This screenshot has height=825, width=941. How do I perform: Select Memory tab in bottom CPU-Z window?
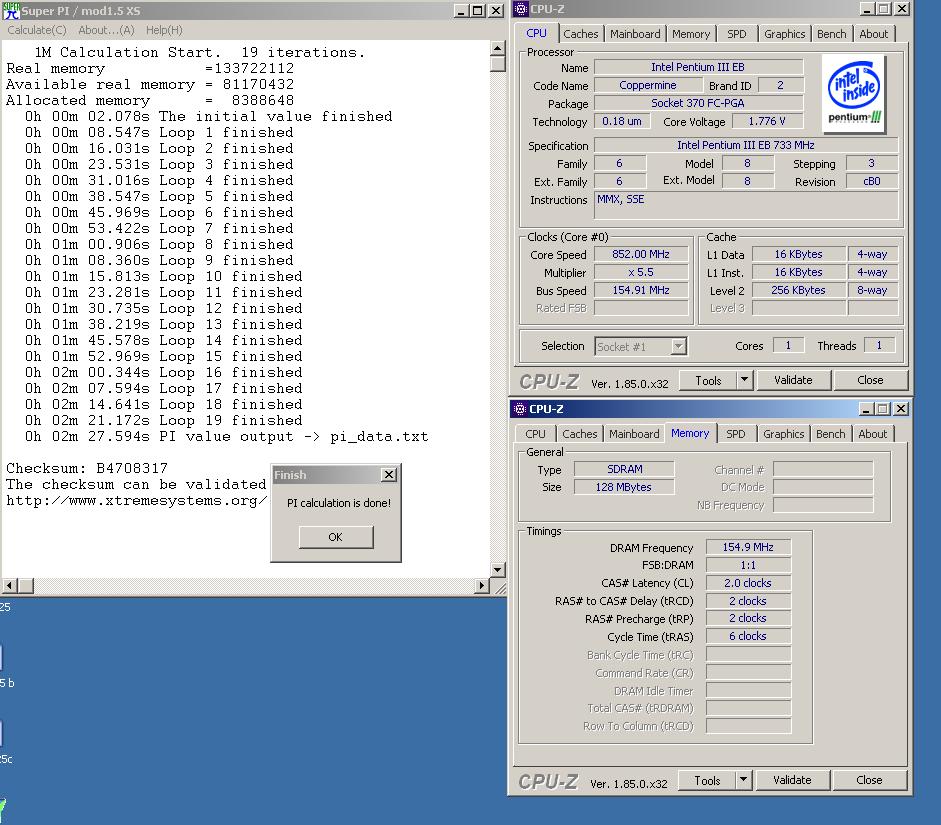[x=690, y=433]
